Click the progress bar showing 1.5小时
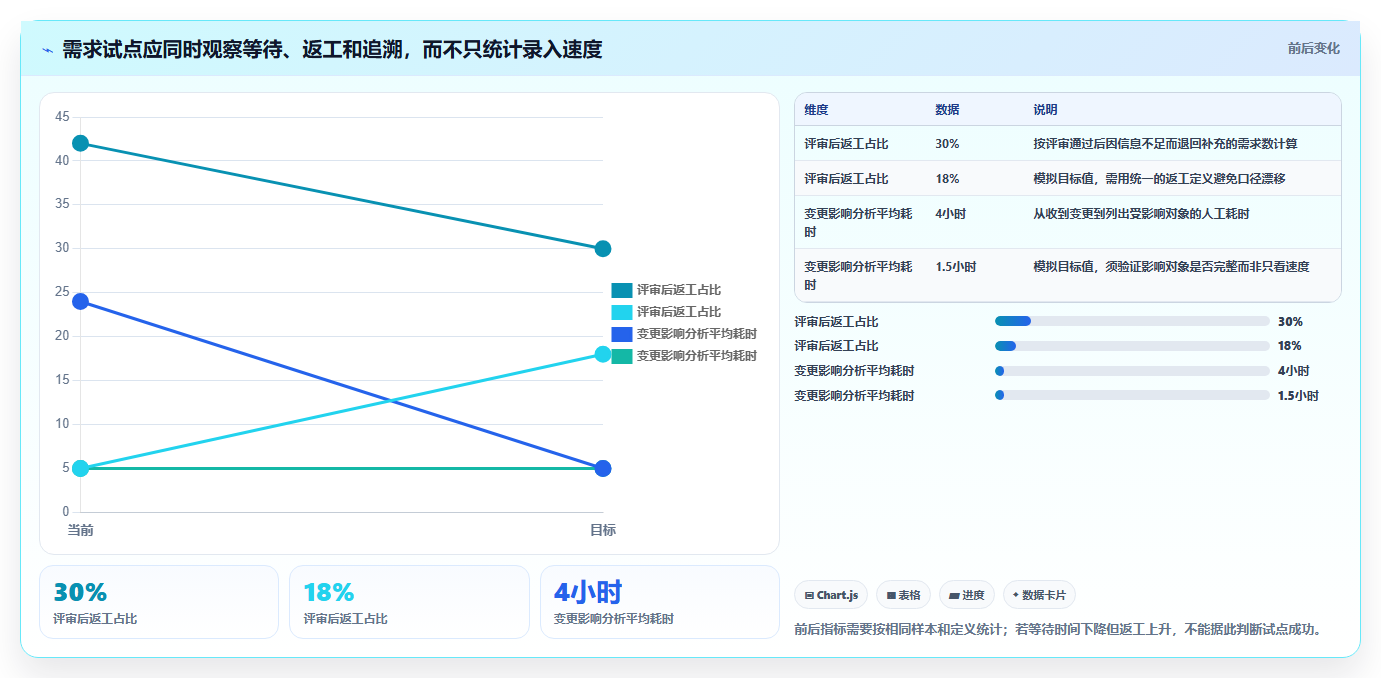 (x=1132, y=395)
